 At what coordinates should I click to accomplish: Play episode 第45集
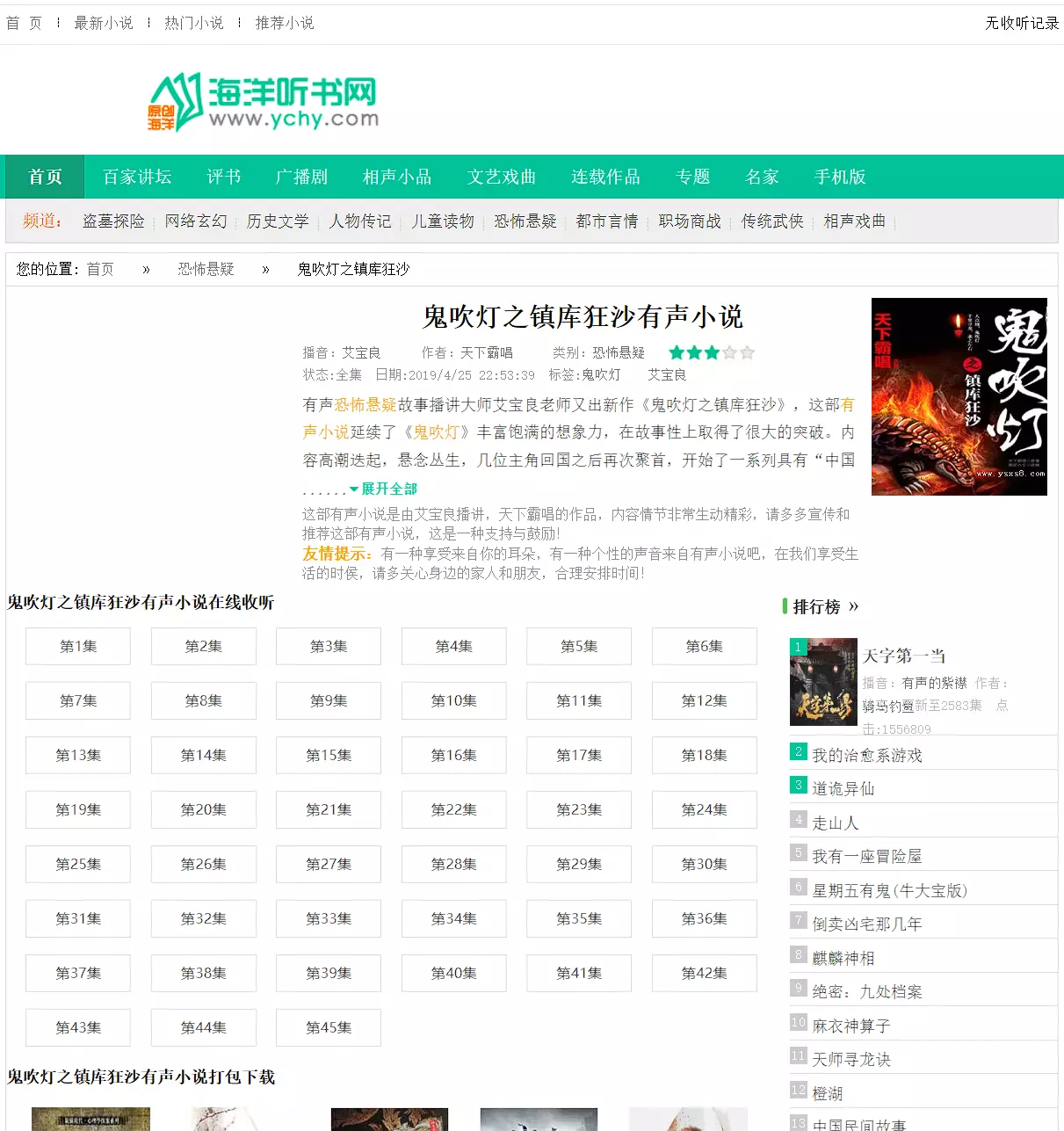pos(329,1028)
